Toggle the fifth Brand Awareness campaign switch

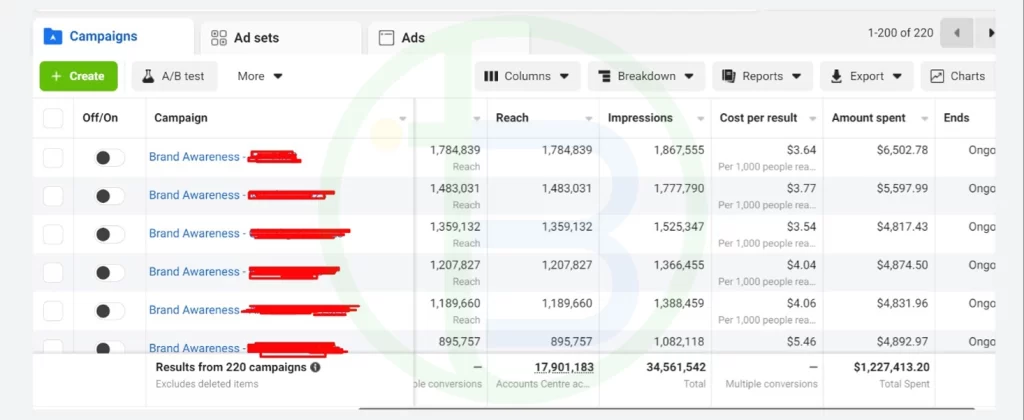[109, 310]
